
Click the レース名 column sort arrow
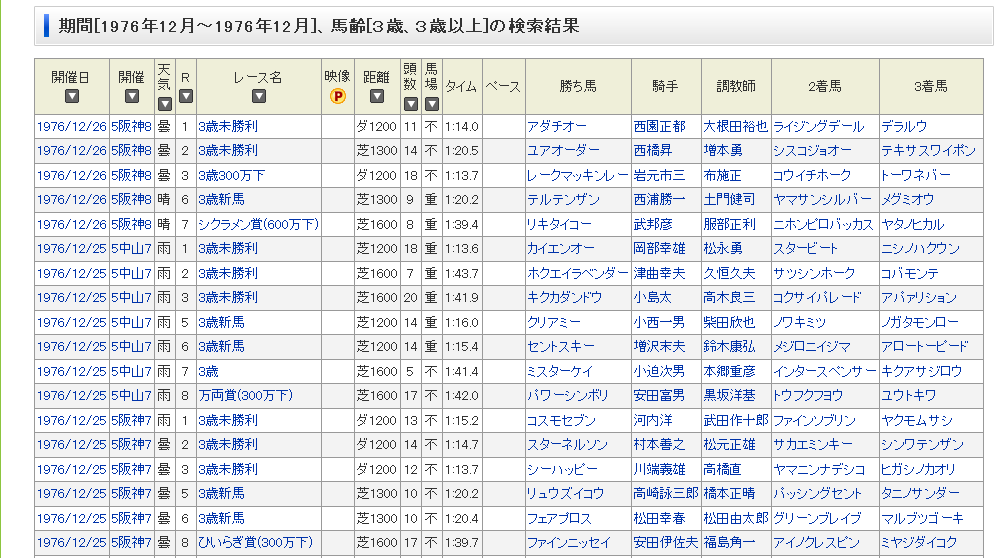coord(258,97)
